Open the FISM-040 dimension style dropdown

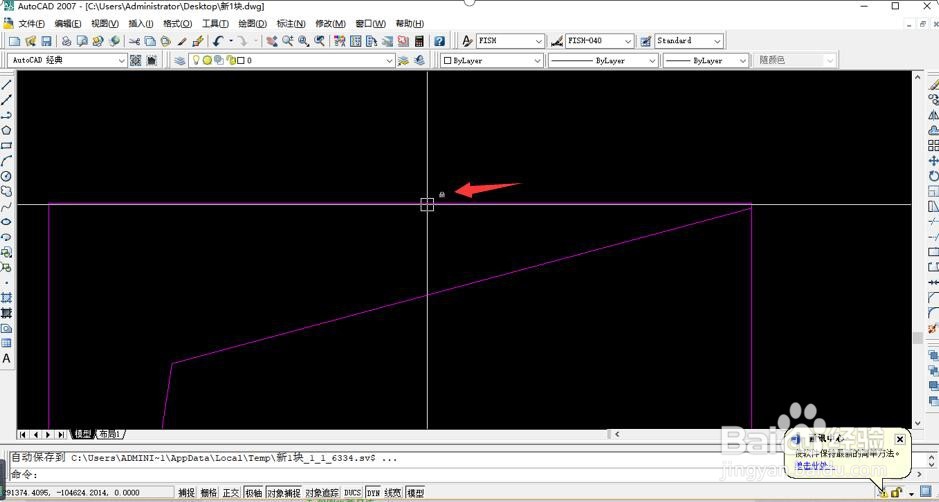[628, 41]
